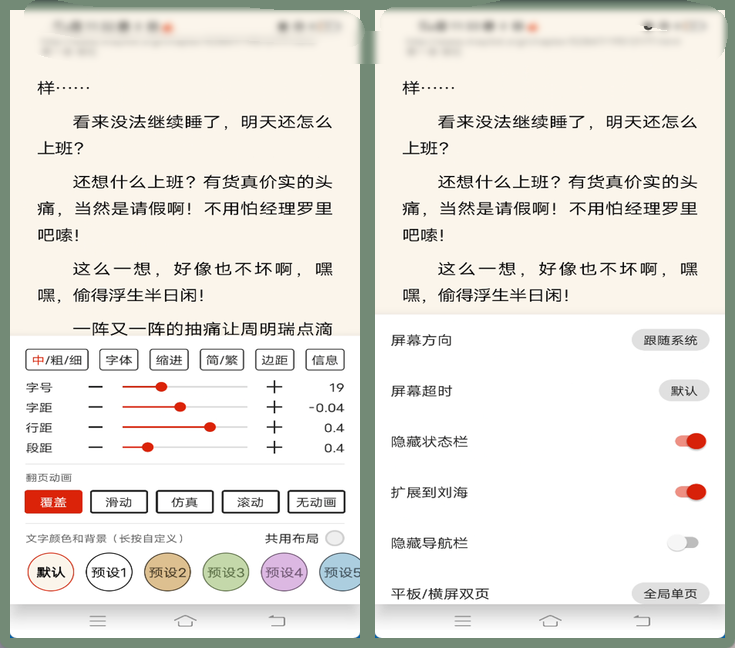Decrease 字距 with the minus icon
Viewport: 735px width, 648px height.
pos(96,407)
